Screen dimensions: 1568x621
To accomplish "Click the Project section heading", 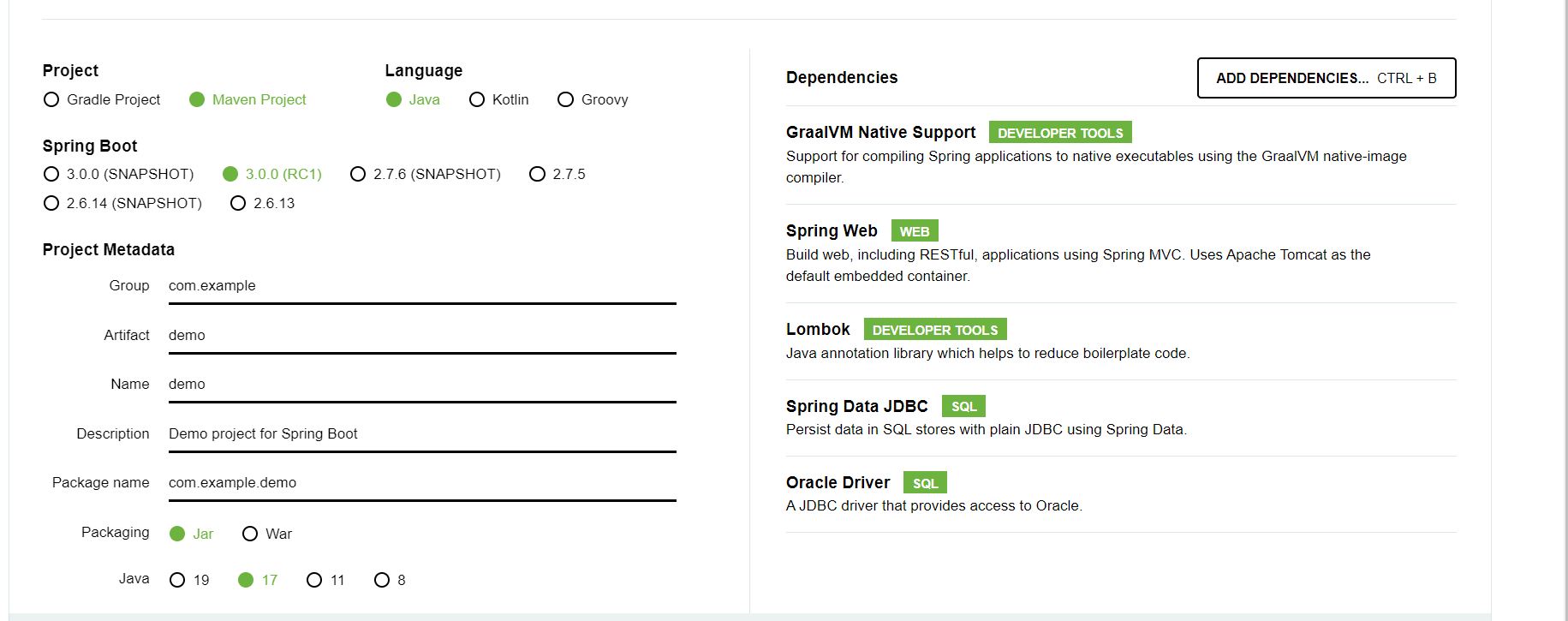I will pyautogui.click(x=70, y=70).
